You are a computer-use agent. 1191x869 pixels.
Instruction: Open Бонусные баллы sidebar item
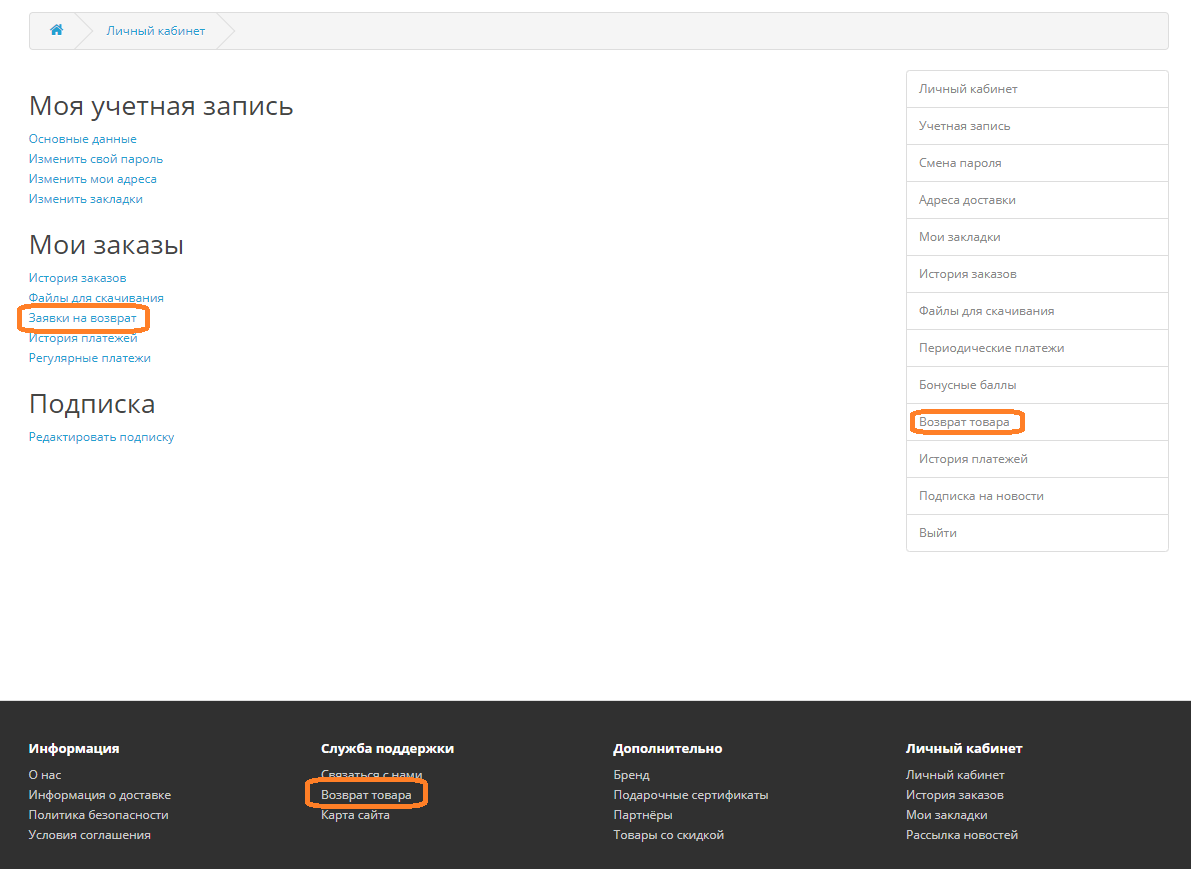coord(967,385)
